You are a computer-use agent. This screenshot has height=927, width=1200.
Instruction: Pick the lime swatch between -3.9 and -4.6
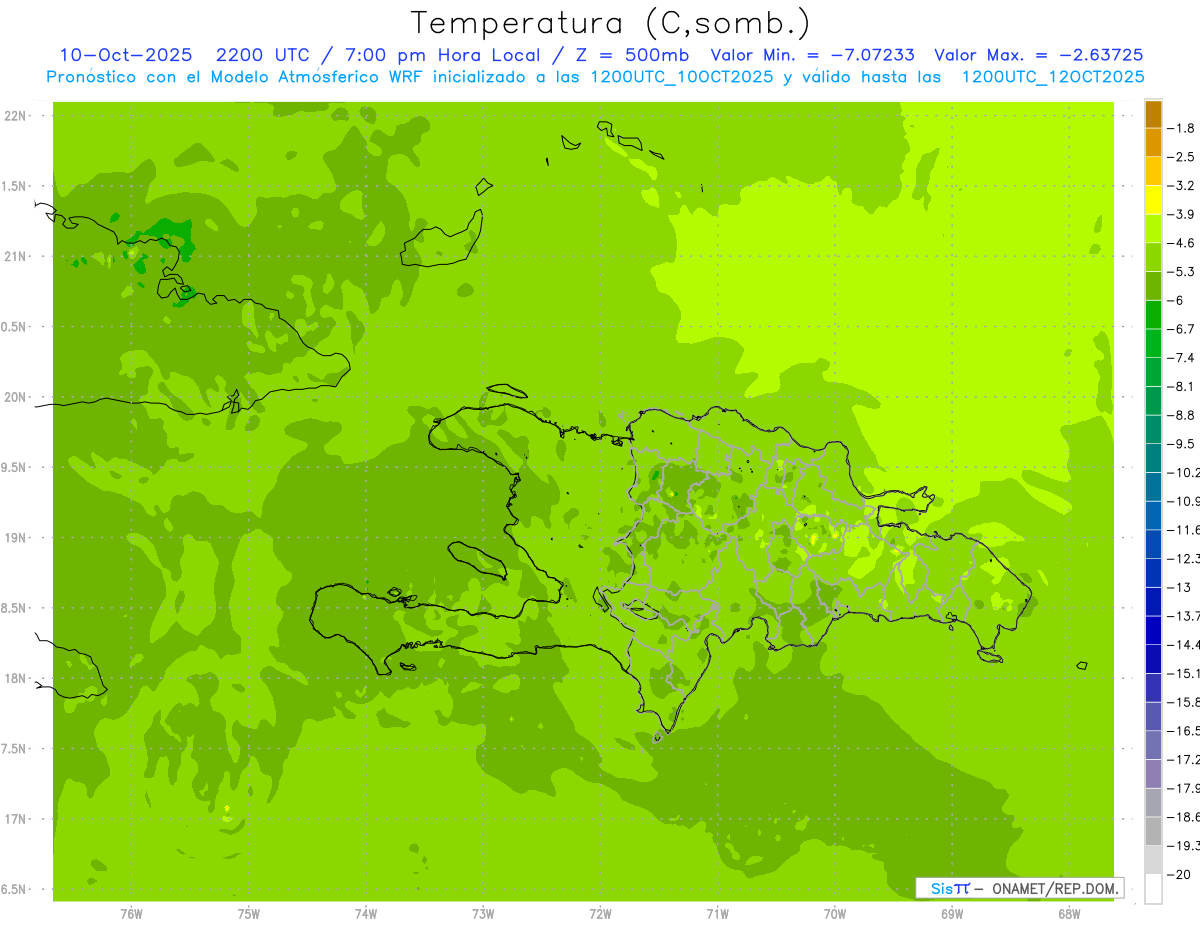click(x=1153, y=229)
